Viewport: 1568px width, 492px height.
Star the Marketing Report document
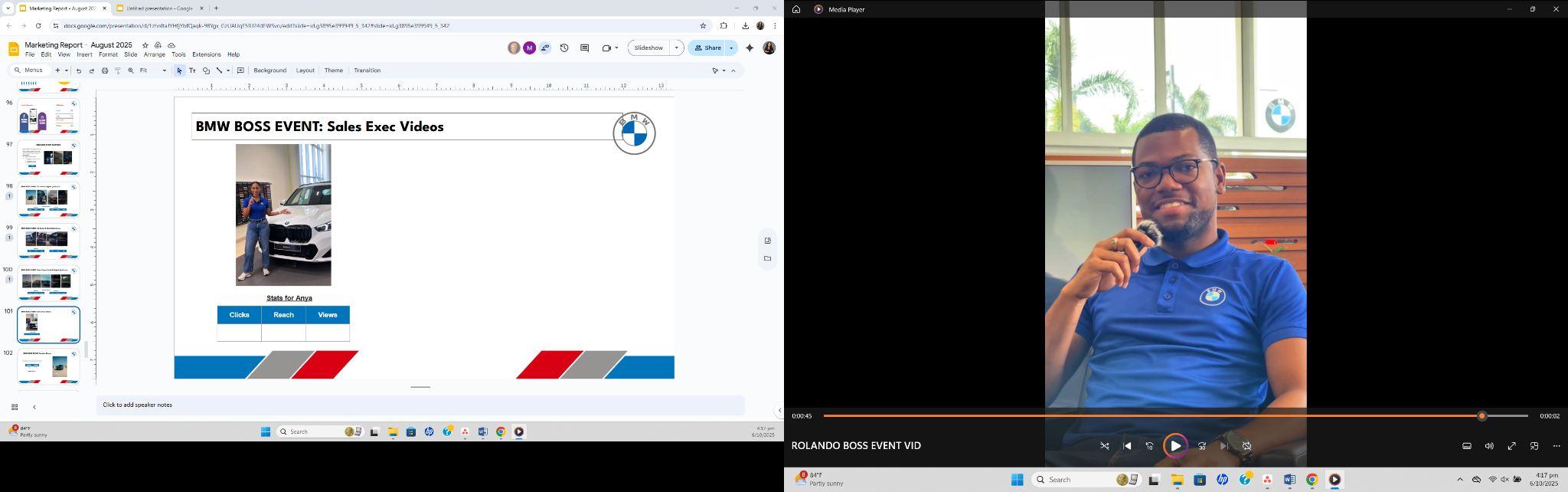coord(145,45)
